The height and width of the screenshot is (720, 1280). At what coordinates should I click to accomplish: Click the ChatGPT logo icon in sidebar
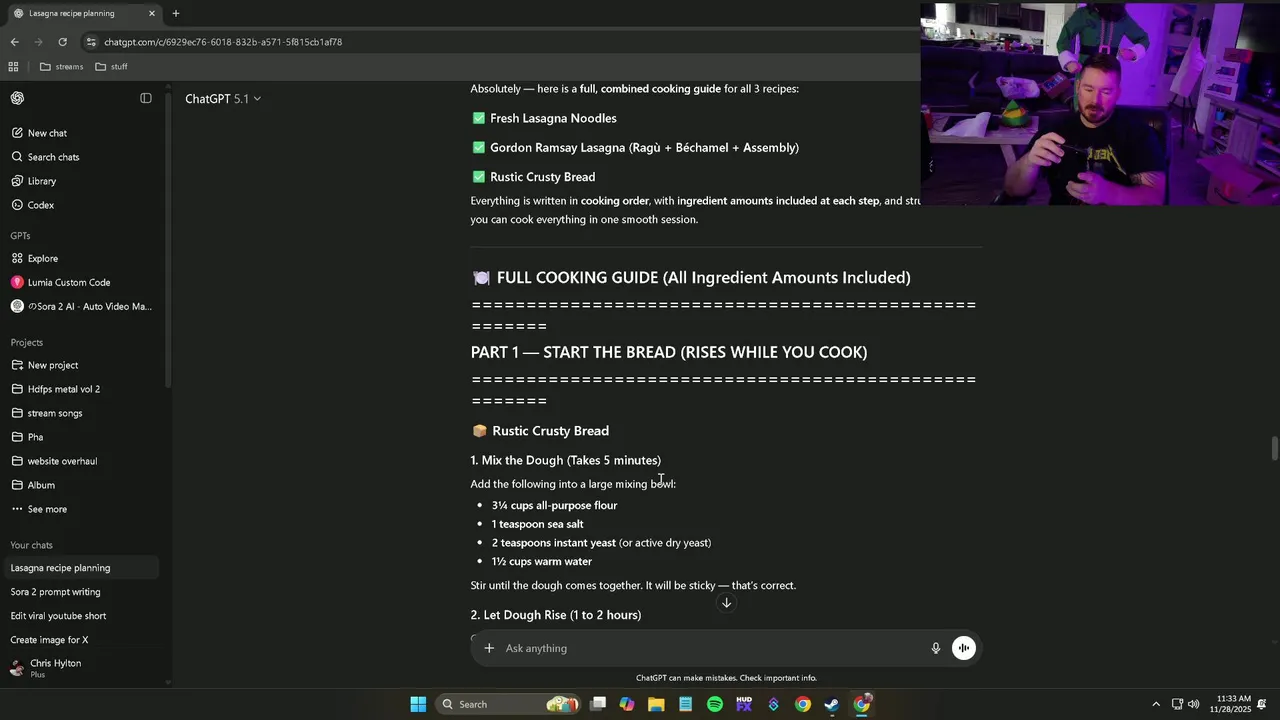pos(17,98)
